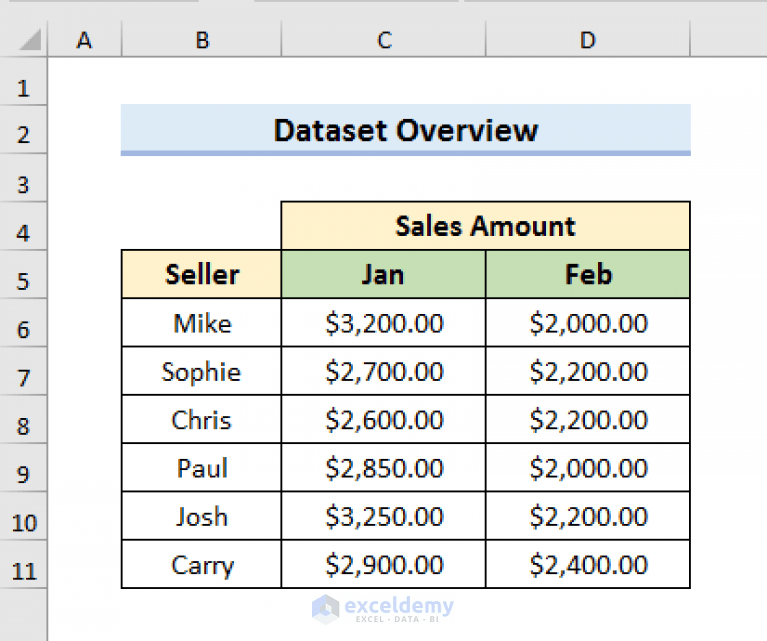Click the Feb column header cell
The image size is (767, 641).
(x=587, y=274)
